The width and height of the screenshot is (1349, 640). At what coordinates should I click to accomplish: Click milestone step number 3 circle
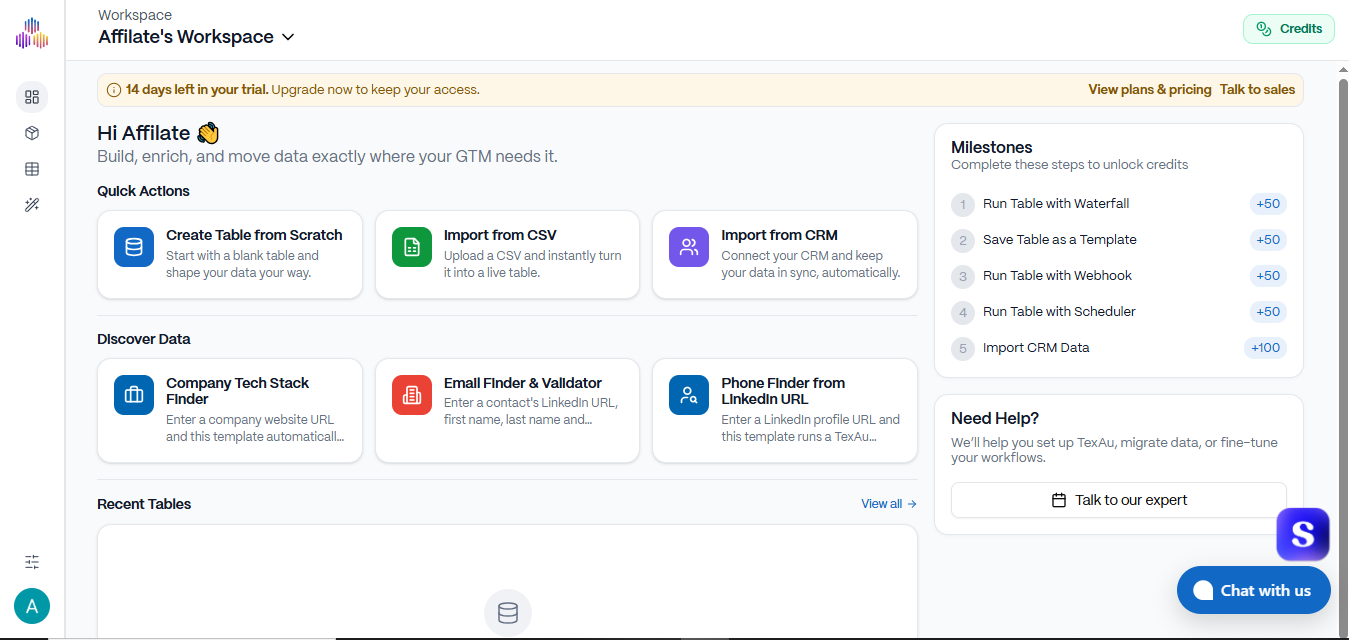tap(963, 276)
